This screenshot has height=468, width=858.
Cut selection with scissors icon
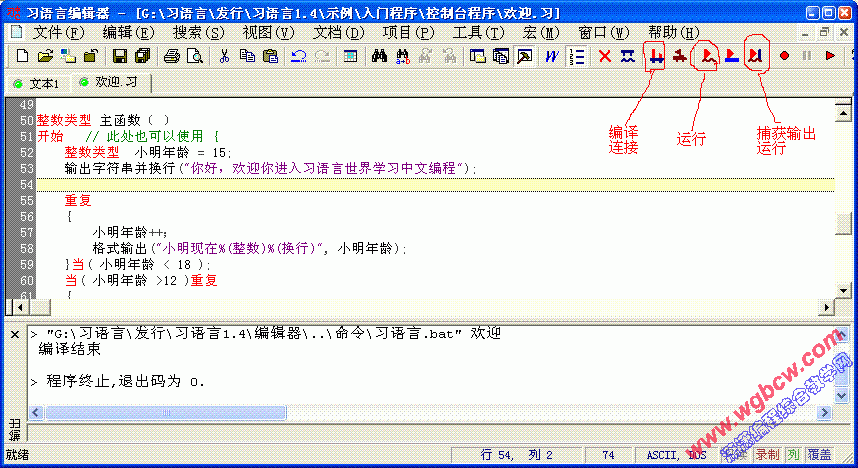pos(224,56)
